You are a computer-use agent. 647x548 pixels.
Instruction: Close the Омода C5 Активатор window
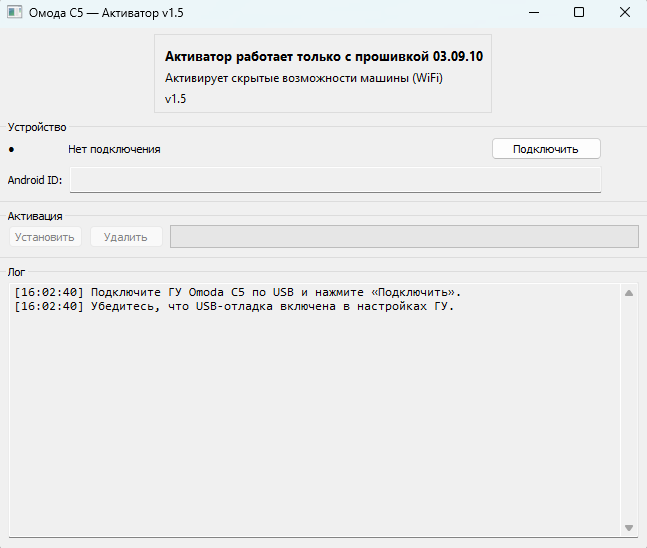coord(624,13)
